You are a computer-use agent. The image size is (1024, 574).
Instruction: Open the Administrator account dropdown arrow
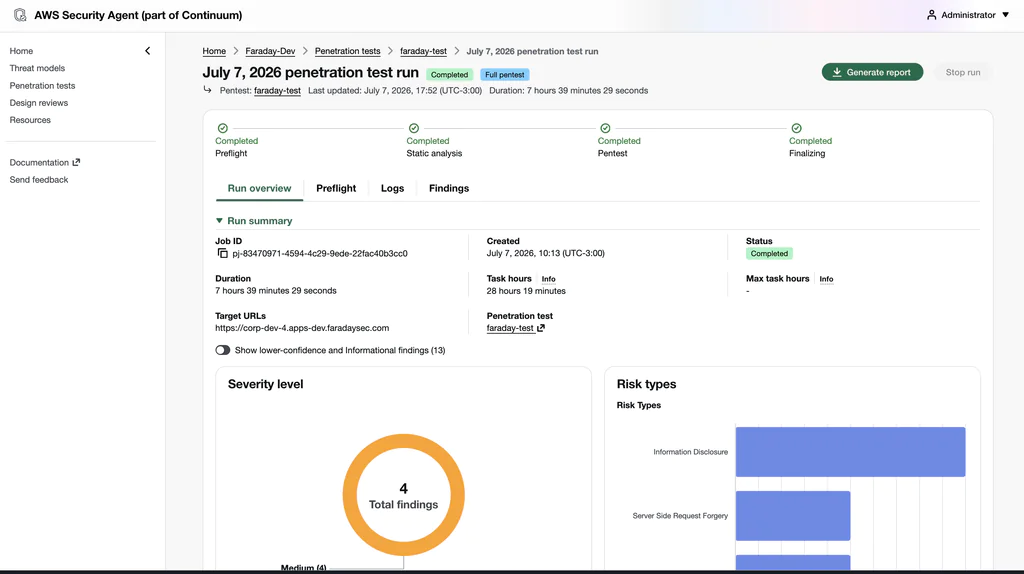point(1006,14)
